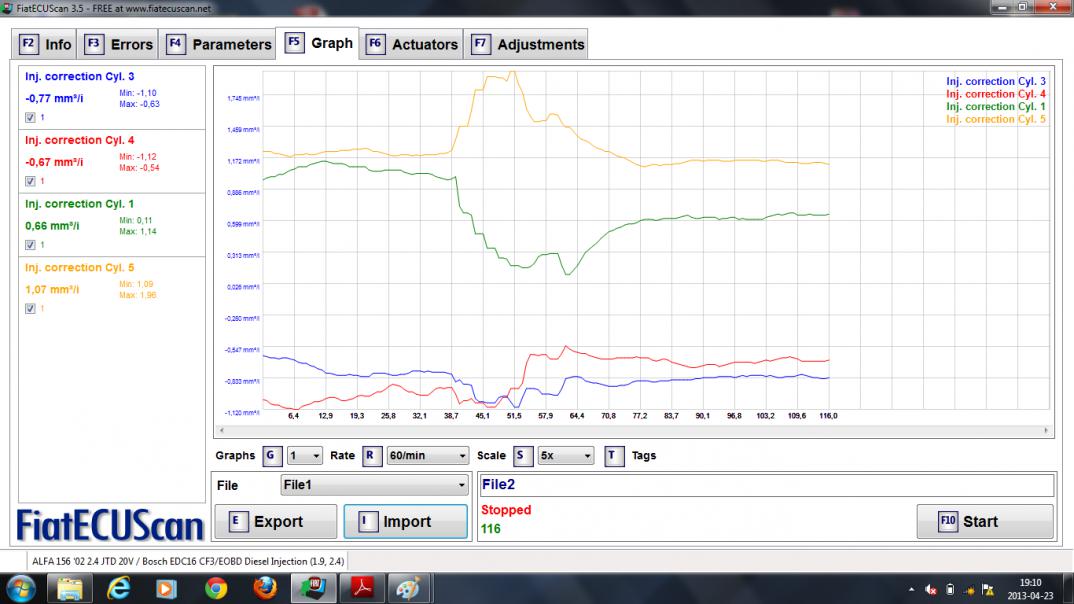
Task: Disable the Inj. correction Cyl. 1 checkbox
Action: coord(30,244)
